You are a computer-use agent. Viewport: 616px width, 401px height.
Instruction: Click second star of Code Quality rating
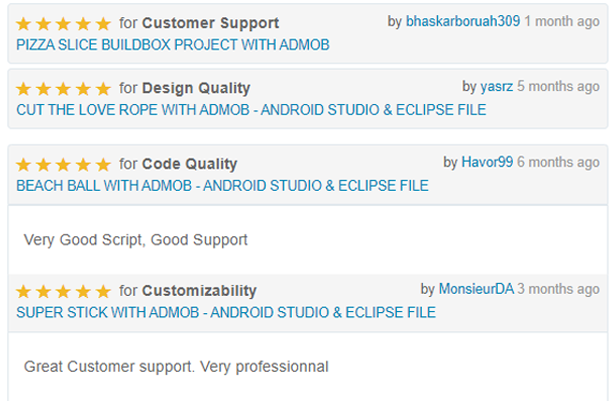44,164
